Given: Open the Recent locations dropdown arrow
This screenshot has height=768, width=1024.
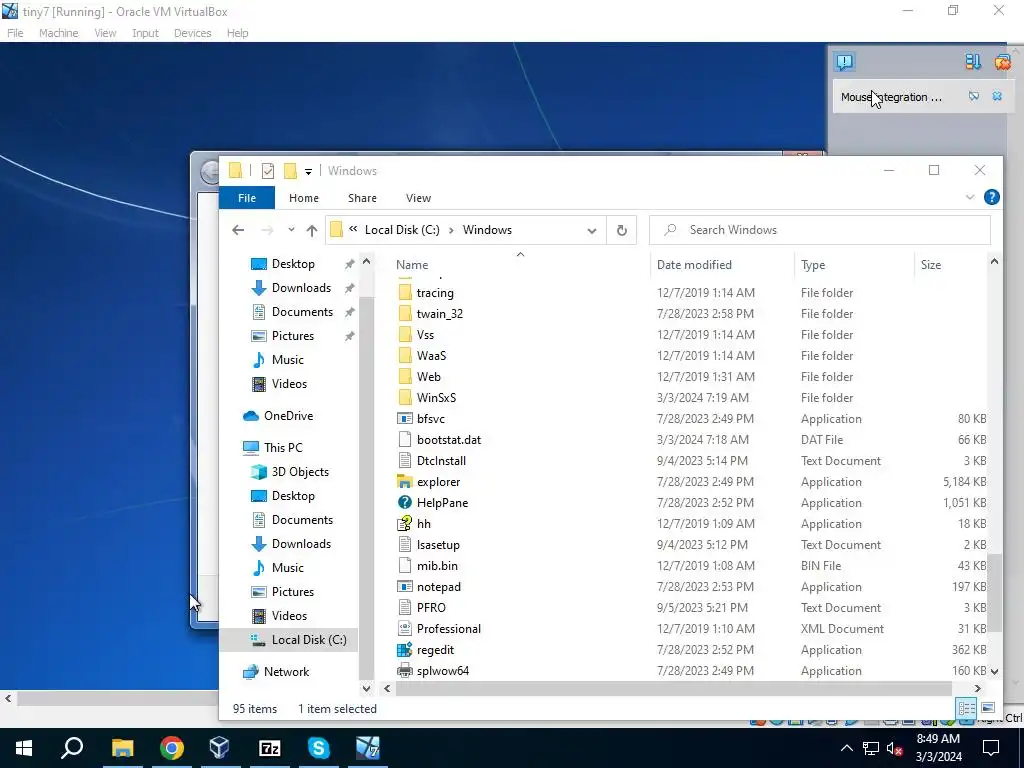Looking at the screenshot, I should click(291, 230).
